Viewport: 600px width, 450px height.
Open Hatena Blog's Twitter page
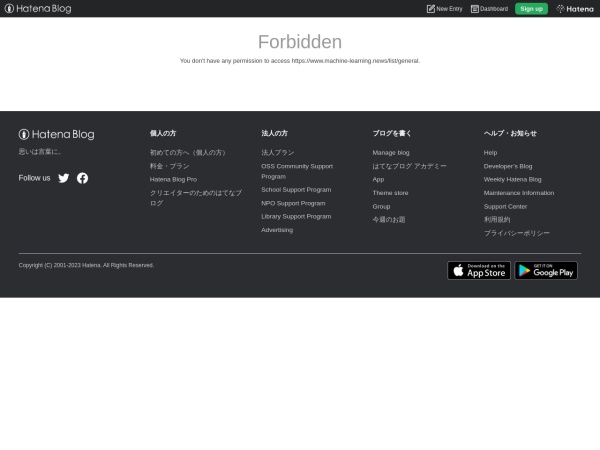point(64,178)
